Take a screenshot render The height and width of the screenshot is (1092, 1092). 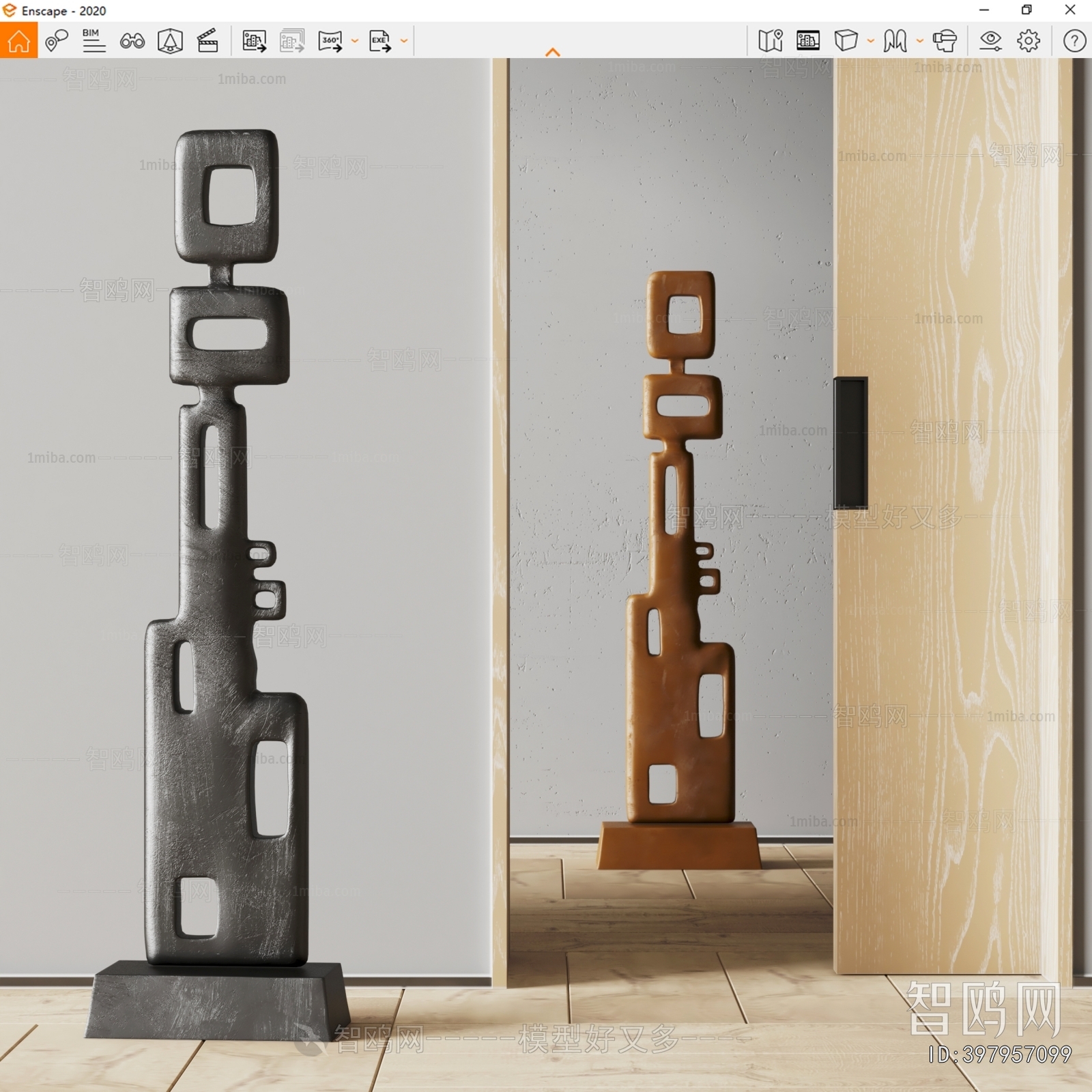255,41
